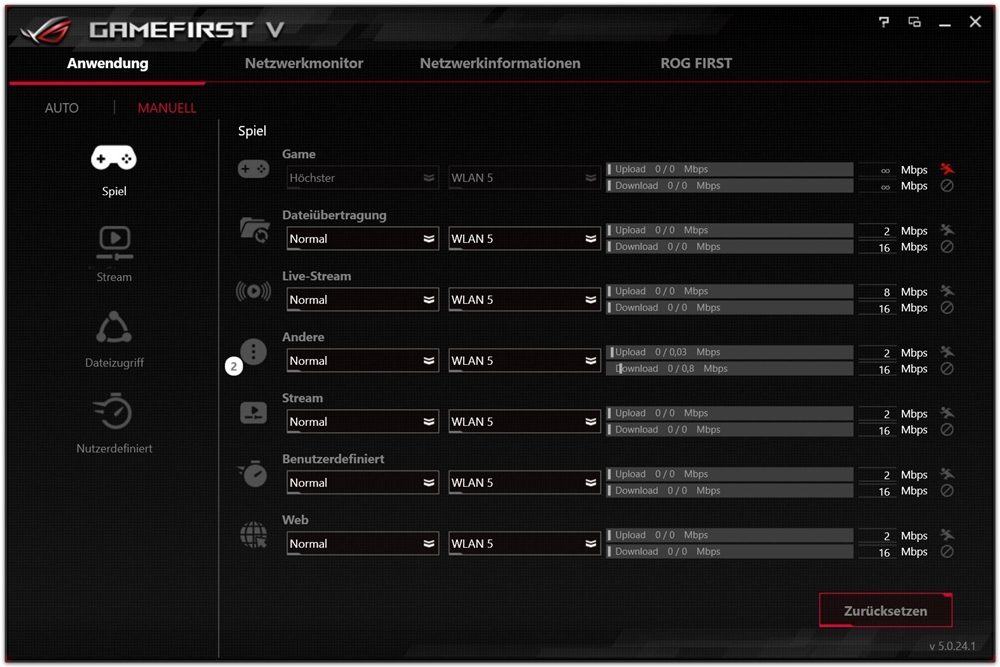Toggle Andere upload limit icon
Screen dimensions: 1000x667
947,352
